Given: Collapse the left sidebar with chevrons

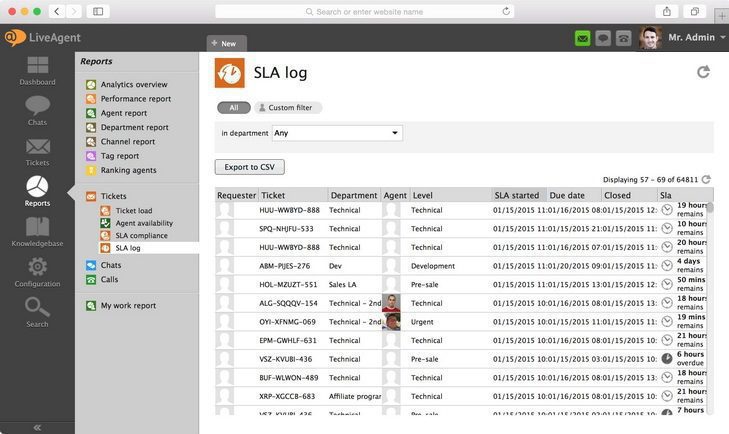Looking at the screenshot, I should [37, 426].
